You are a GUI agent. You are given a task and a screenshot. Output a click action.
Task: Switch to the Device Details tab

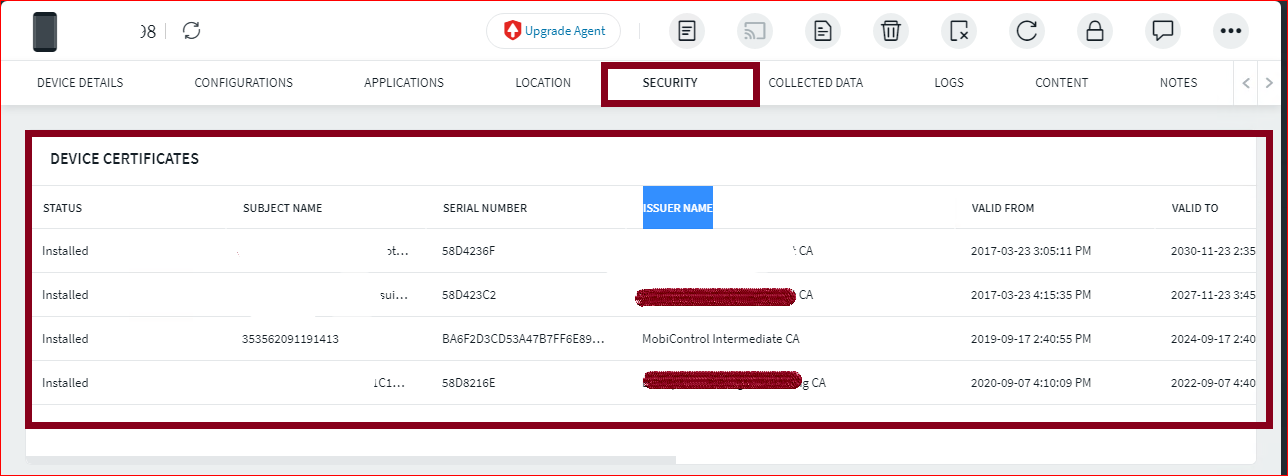[x=80, y=83]
